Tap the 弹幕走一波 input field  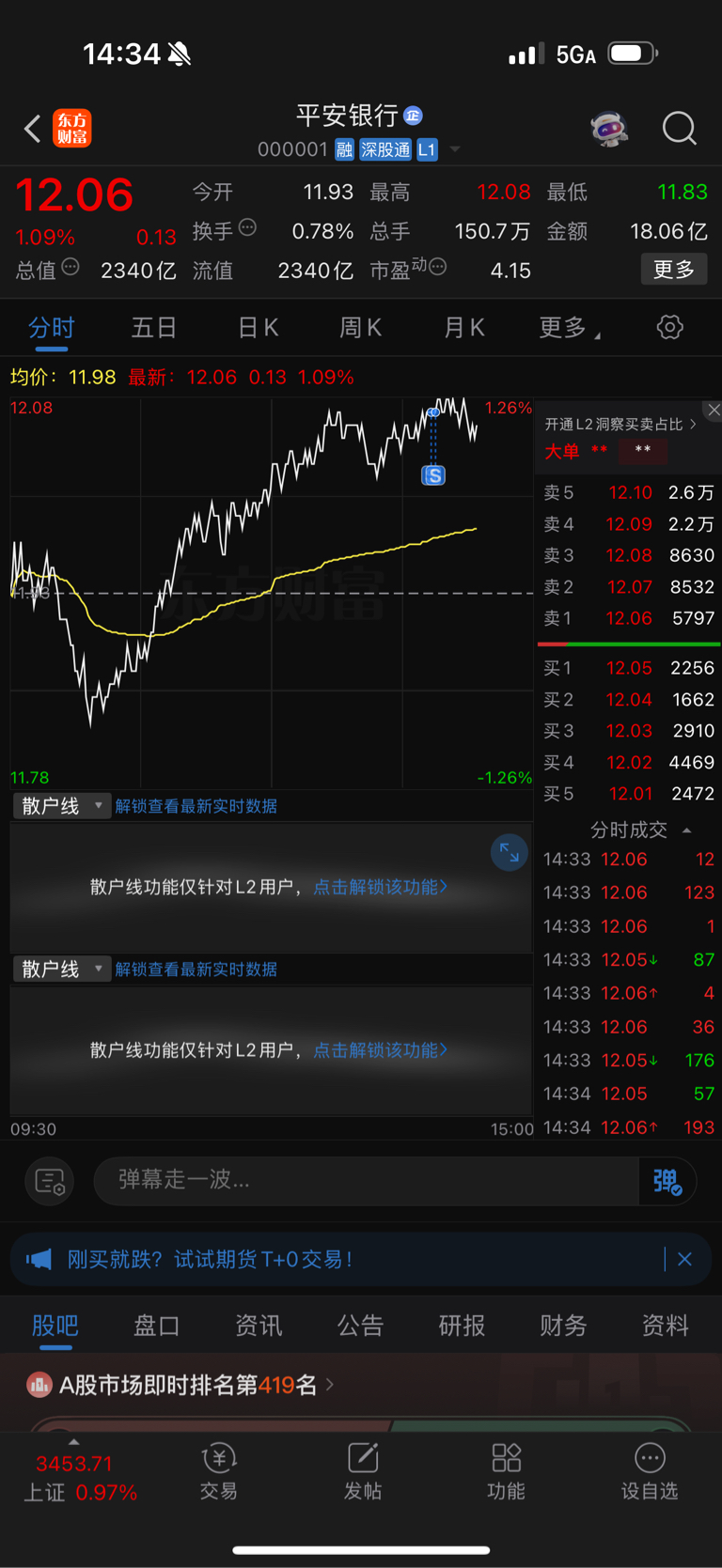point(367,1181)
